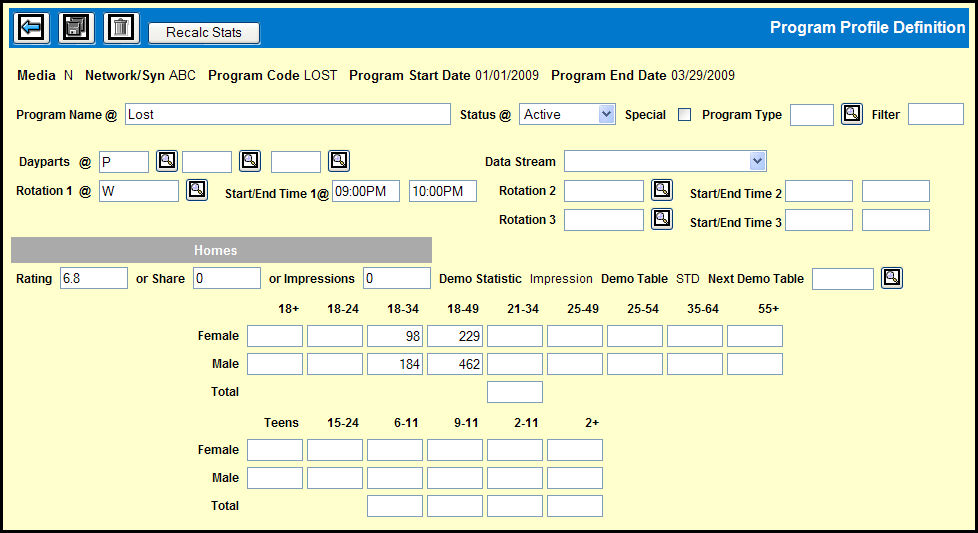Image resolution: width=978 pixels, height=533 pixels.
Task: Click the Program Profile Definition title
Action: pos(867,27)
